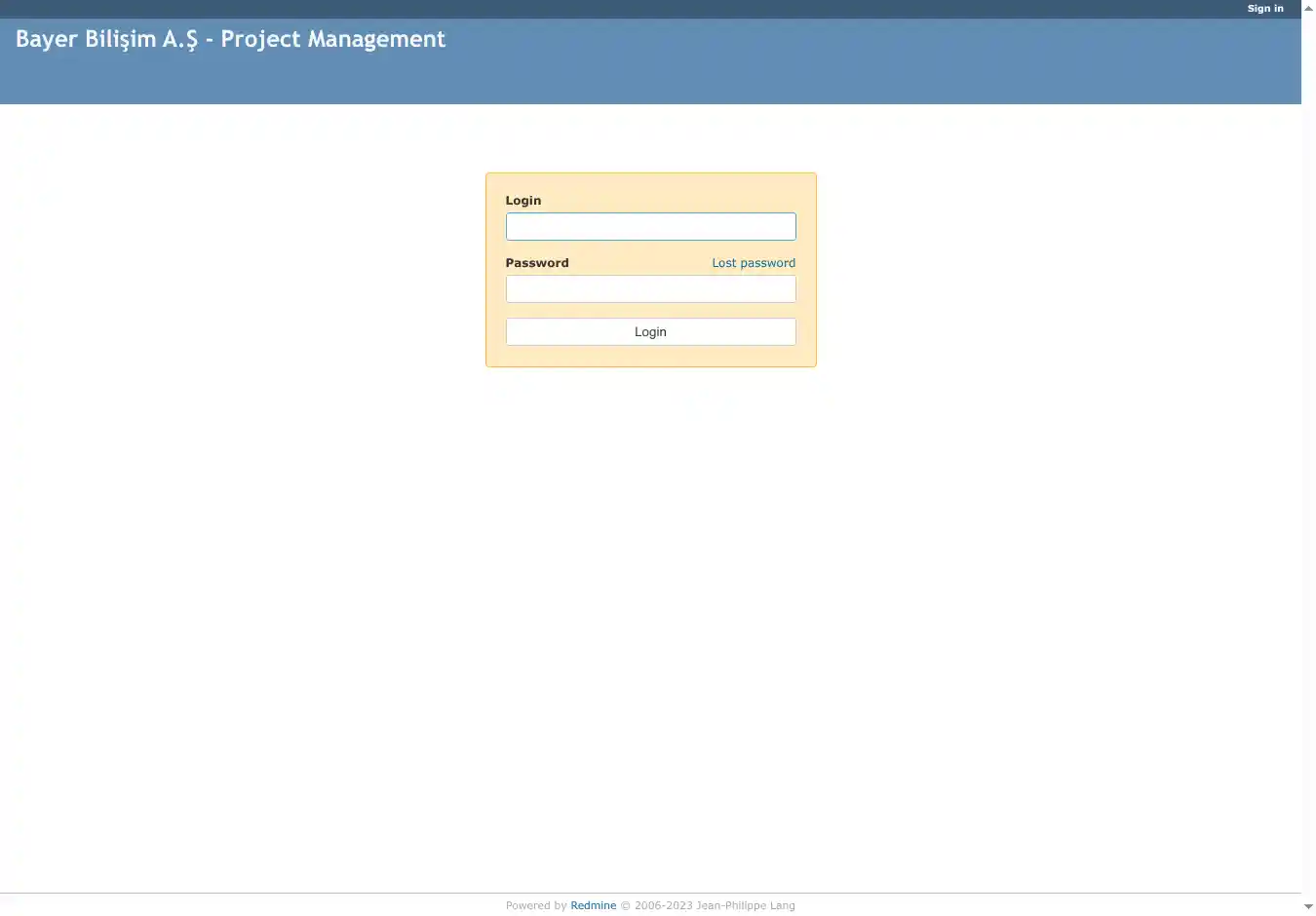This screenshot has width=1316, height=916.
Task: Click the bold Login field label
Action: point(523,201)
